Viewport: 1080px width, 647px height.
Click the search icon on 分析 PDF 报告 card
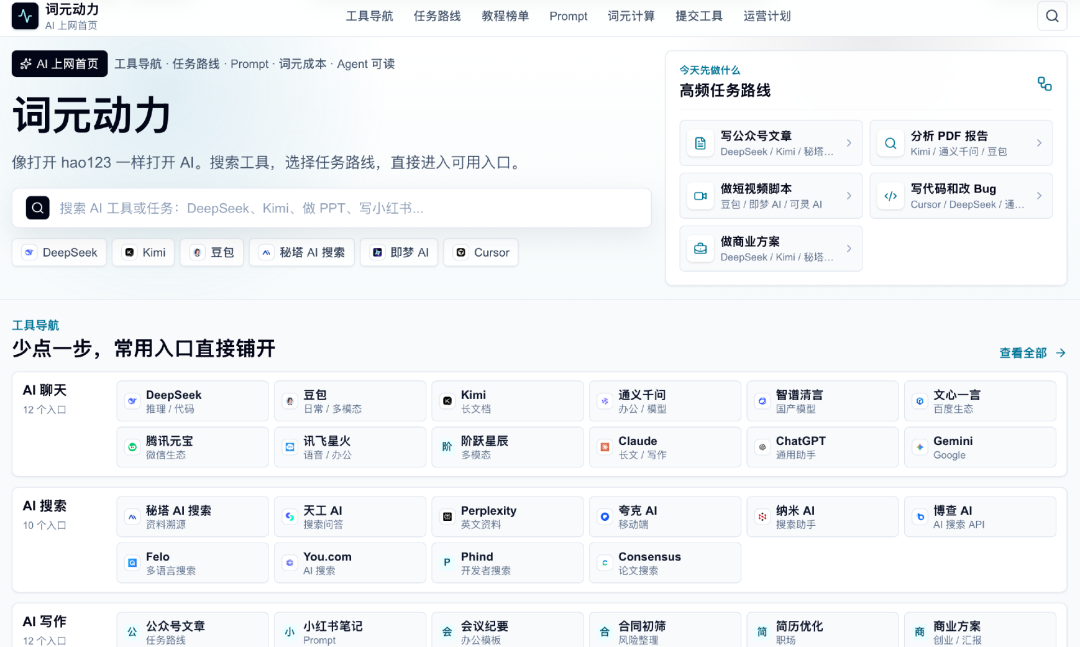(891, 143)
